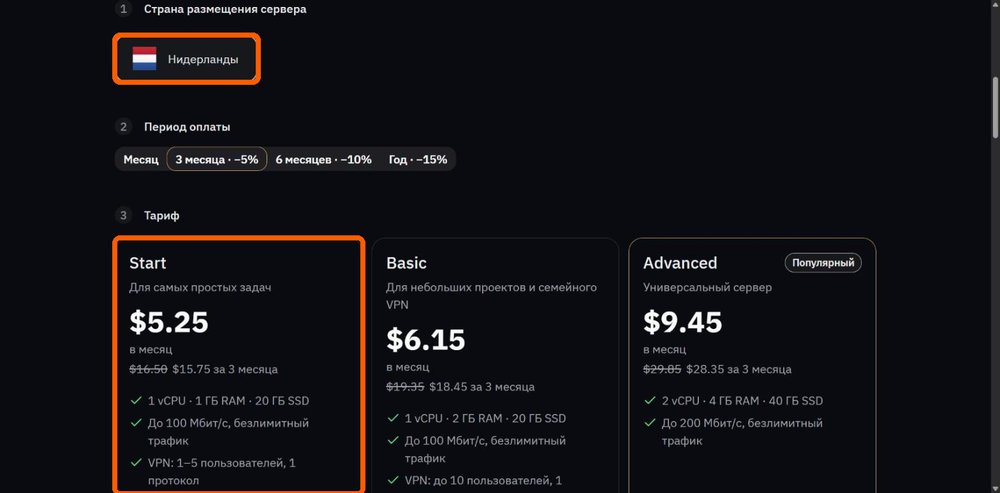Click the $18.45 за 3 месяца text
This screenshot has height=493, width=1000.
tap(482, 387)
